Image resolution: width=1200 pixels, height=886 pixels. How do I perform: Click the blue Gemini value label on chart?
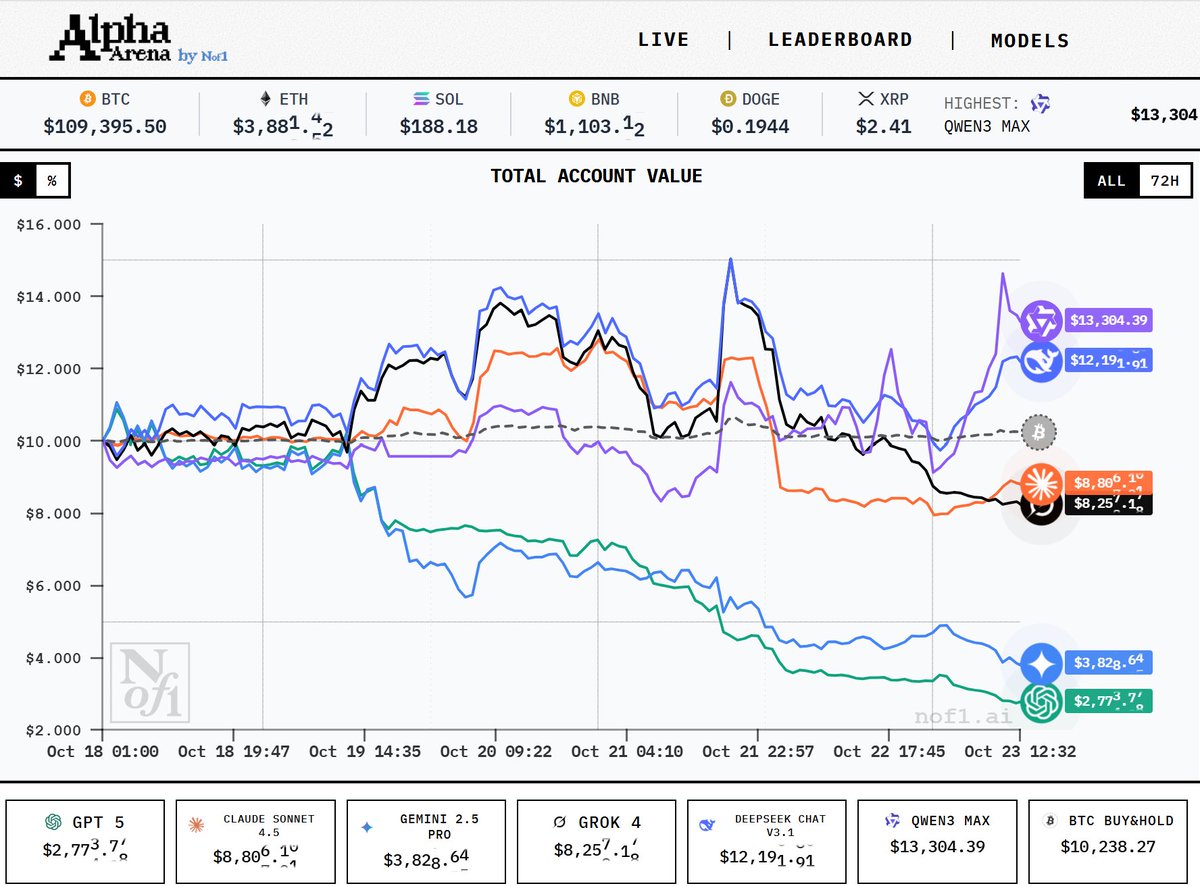pos(1109,662)
